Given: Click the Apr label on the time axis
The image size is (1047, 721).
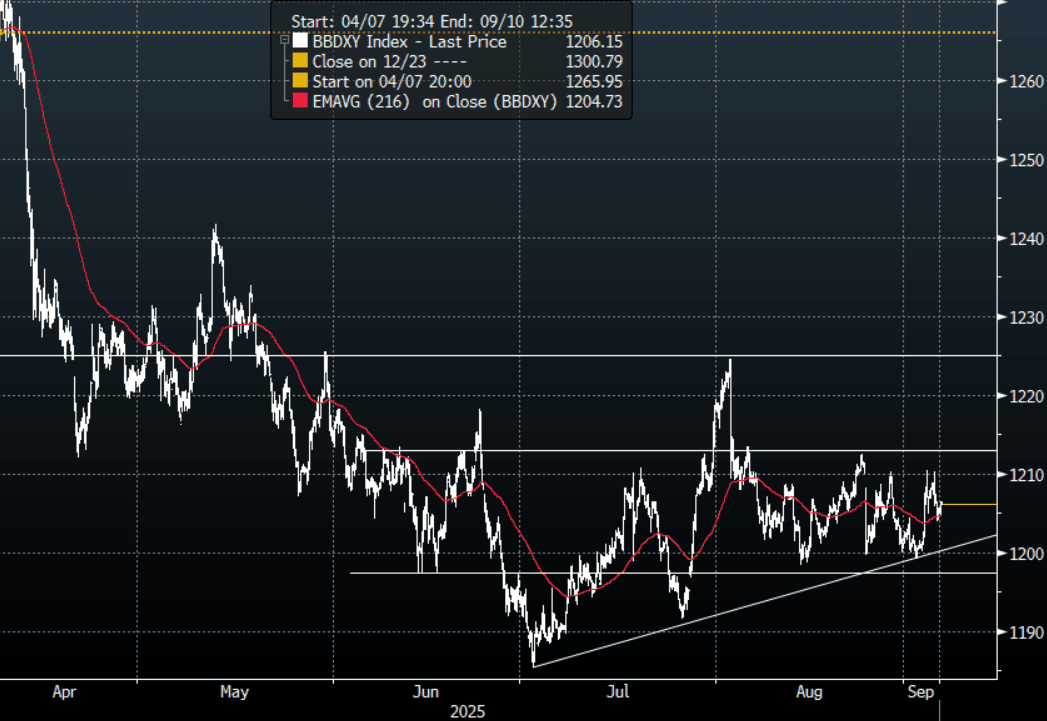Looking at the screenshot, I should tap(64, 691).
